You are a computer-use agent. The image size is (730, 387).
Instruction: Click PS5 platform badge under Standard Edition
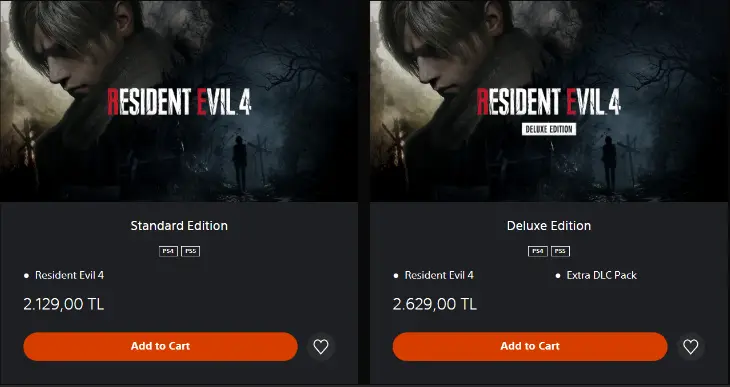190,251
